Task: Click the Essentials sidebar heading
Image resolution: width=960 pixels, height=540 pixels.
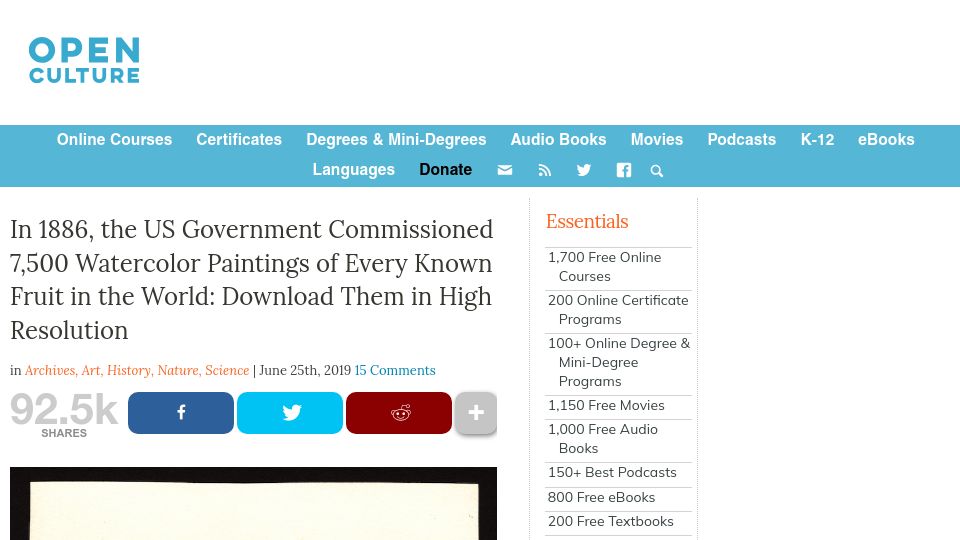Action: click(x=587, y=222)
